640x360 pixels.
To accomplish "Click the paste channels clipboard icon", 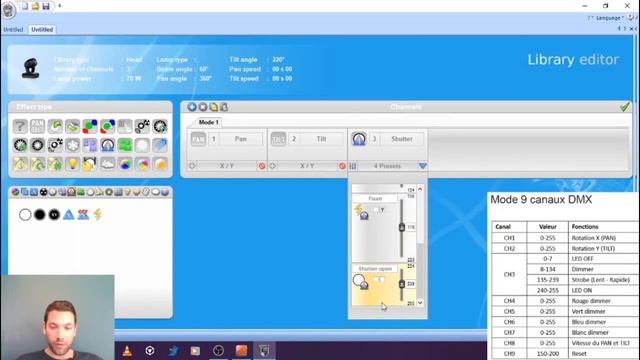I will 224,107.
